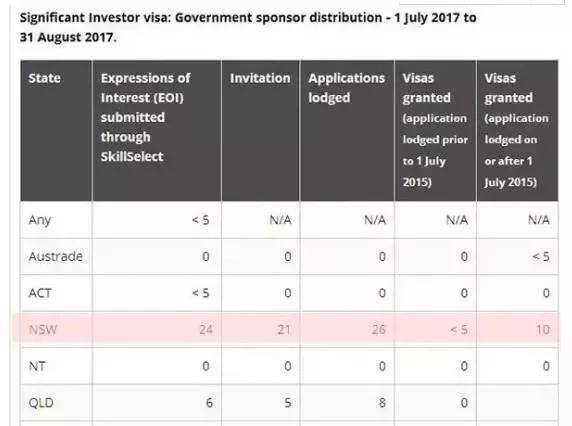Click Austrade visas granted value < 5

[x=541, y=256]
